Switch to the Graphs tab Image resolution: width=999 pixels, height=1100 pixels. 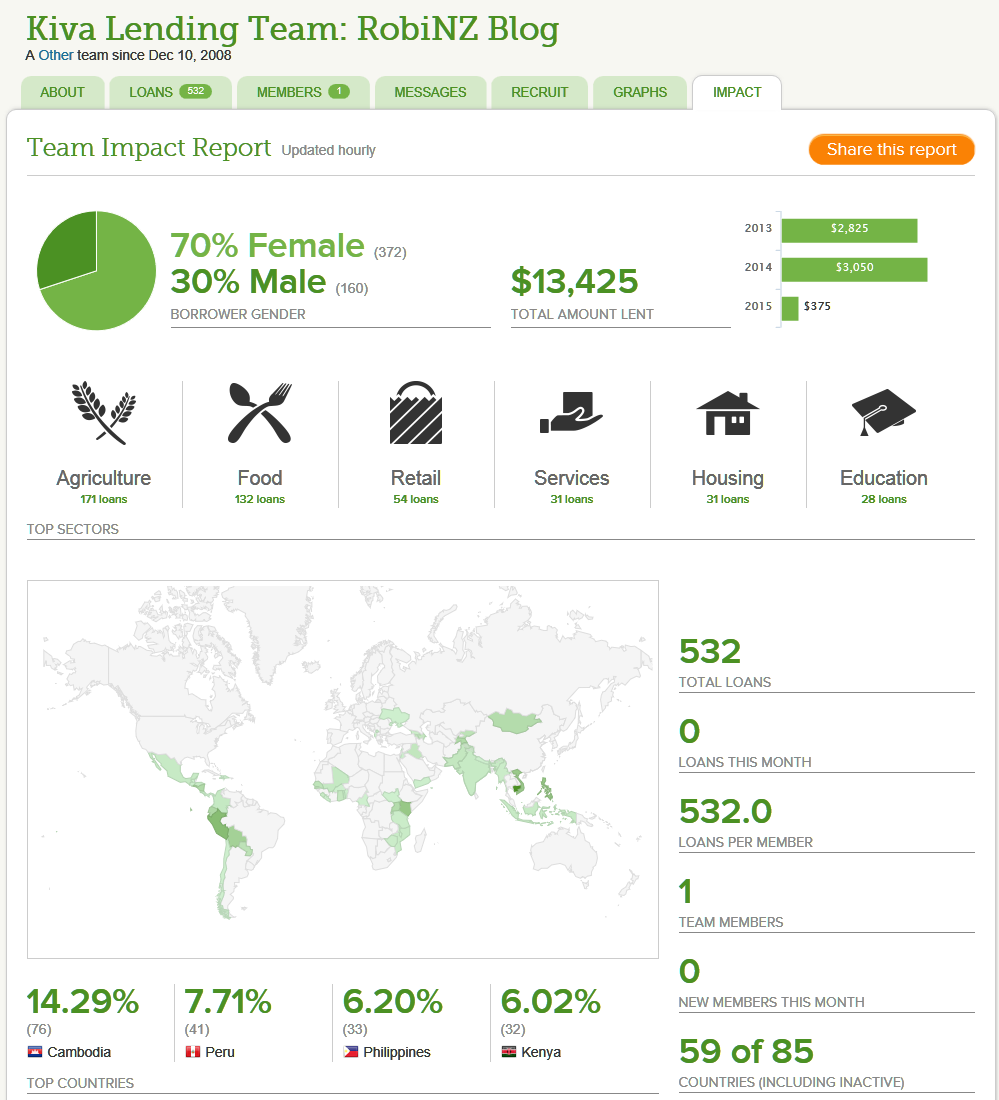(640, 92)
